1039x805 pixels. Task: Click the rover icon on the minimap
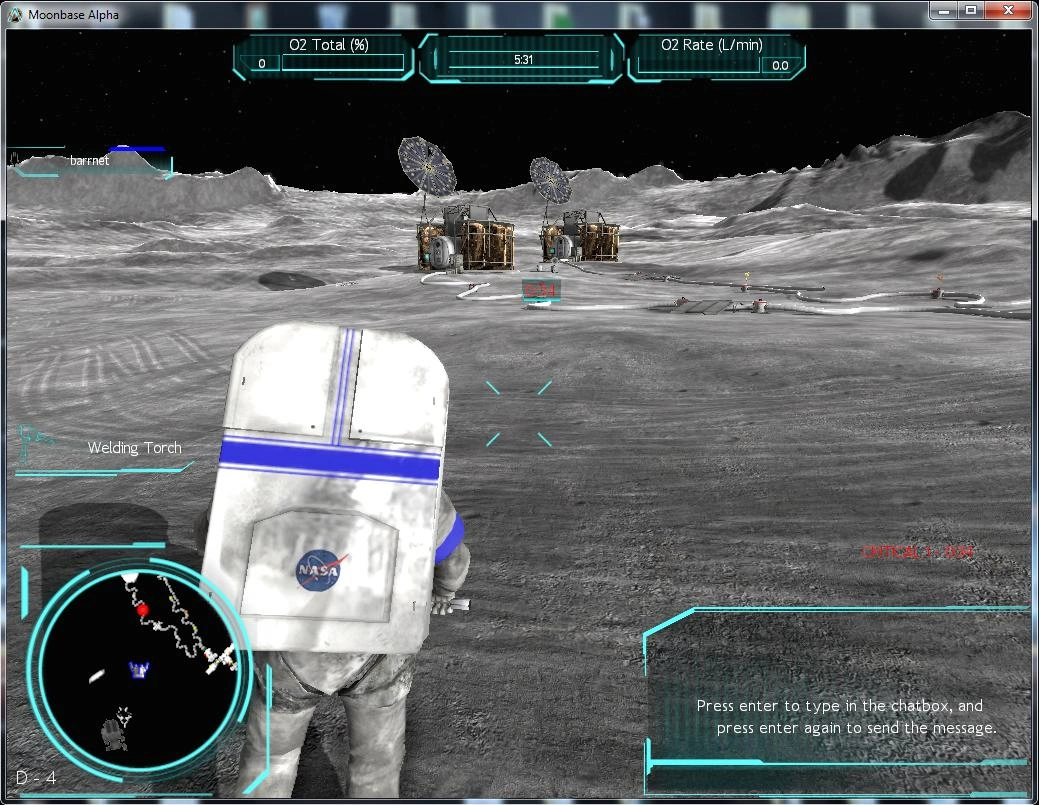tap(113, 735)
